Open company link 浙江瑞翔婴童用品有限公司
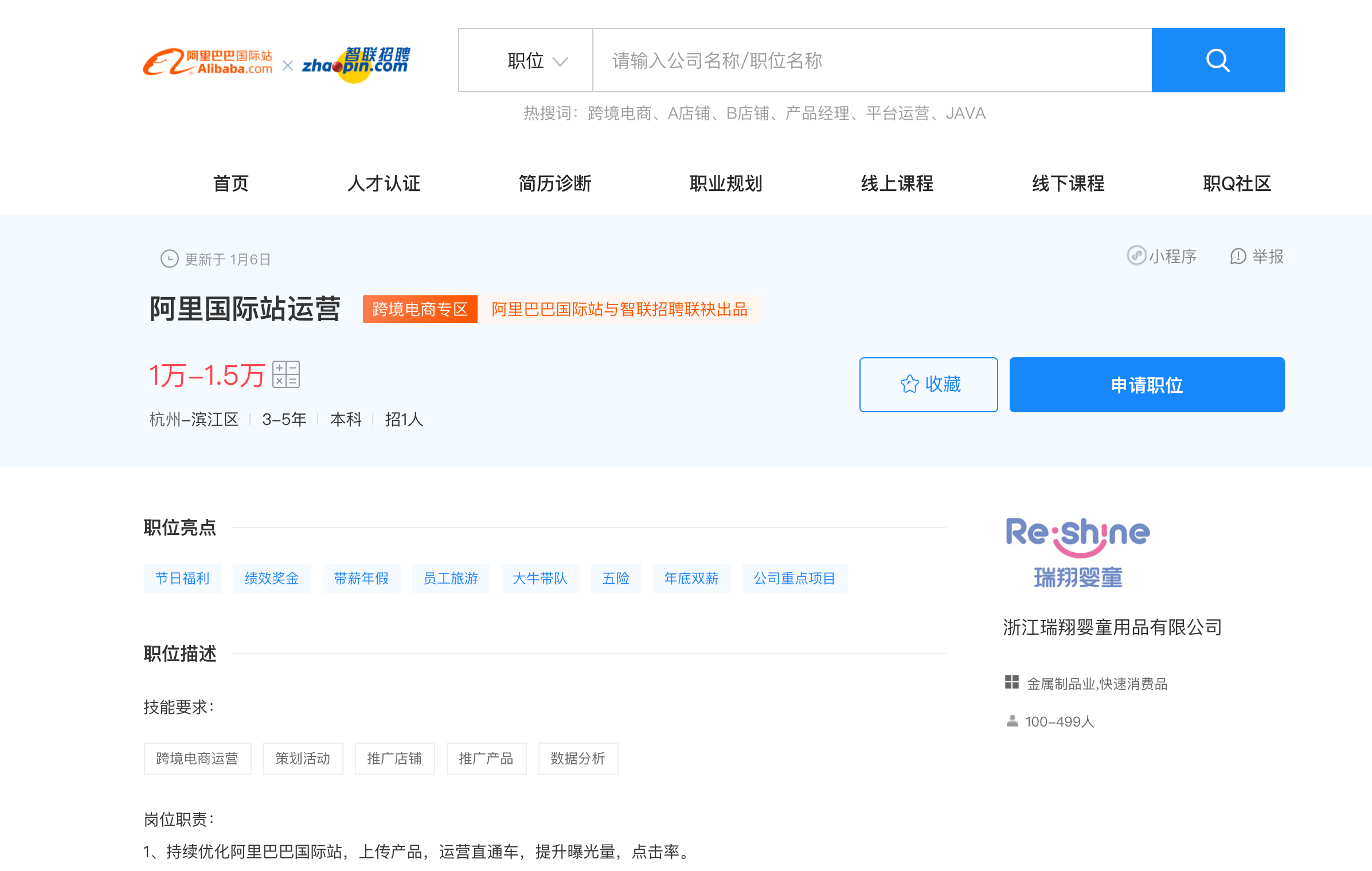1372x871 pixels. 1112,627
